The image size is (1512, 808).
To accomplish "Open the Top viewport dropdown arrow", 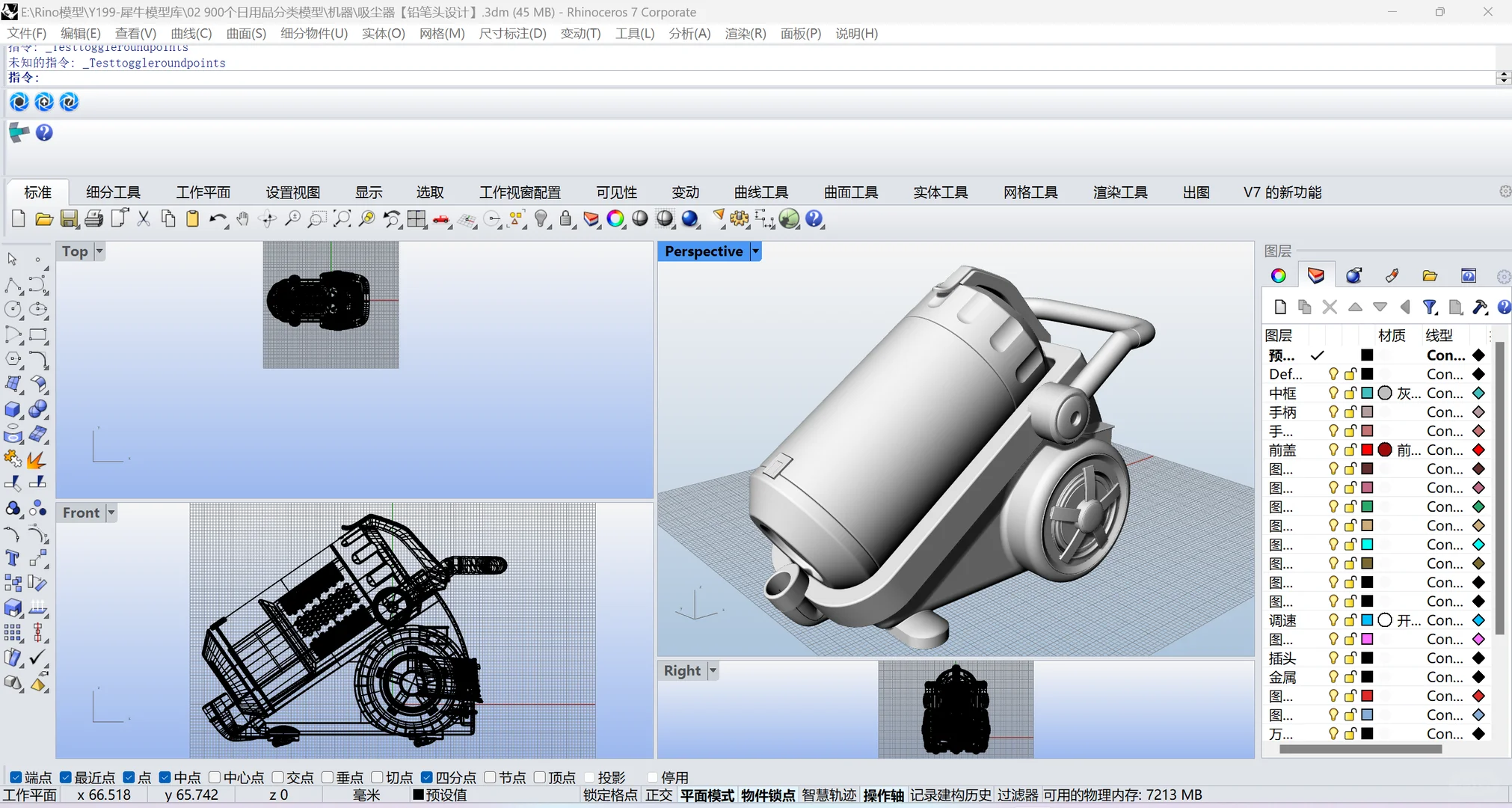I will tap(99, 252).
